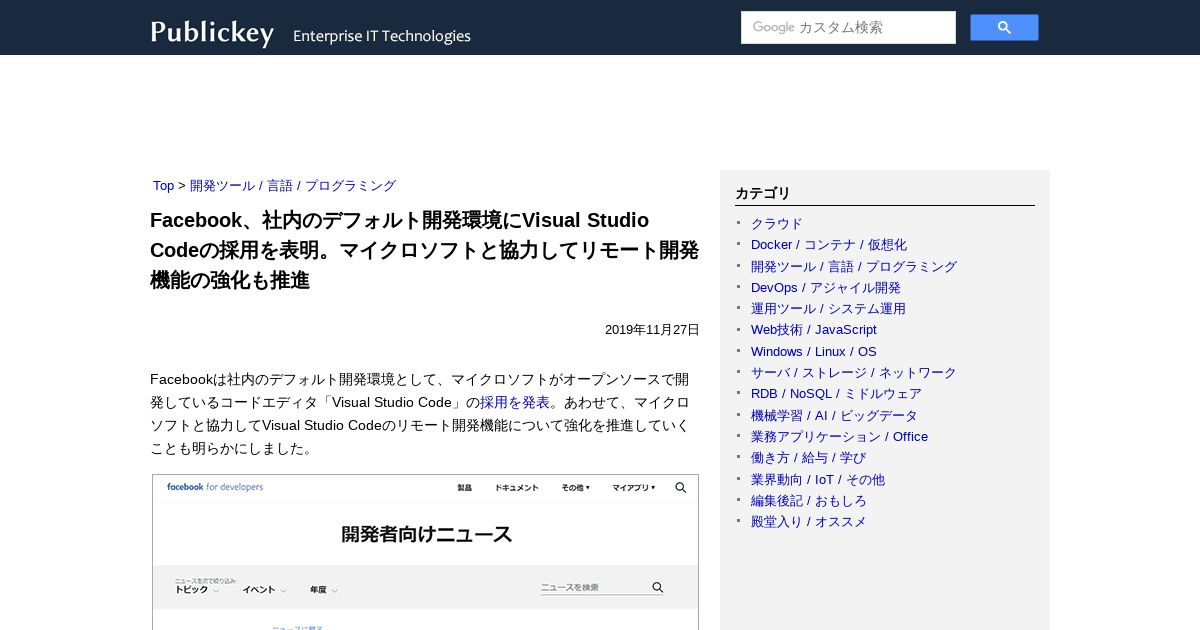1200x630 pixels.
Task: Expand the イベント filter in the screenshot
Action: pos(264,590)
